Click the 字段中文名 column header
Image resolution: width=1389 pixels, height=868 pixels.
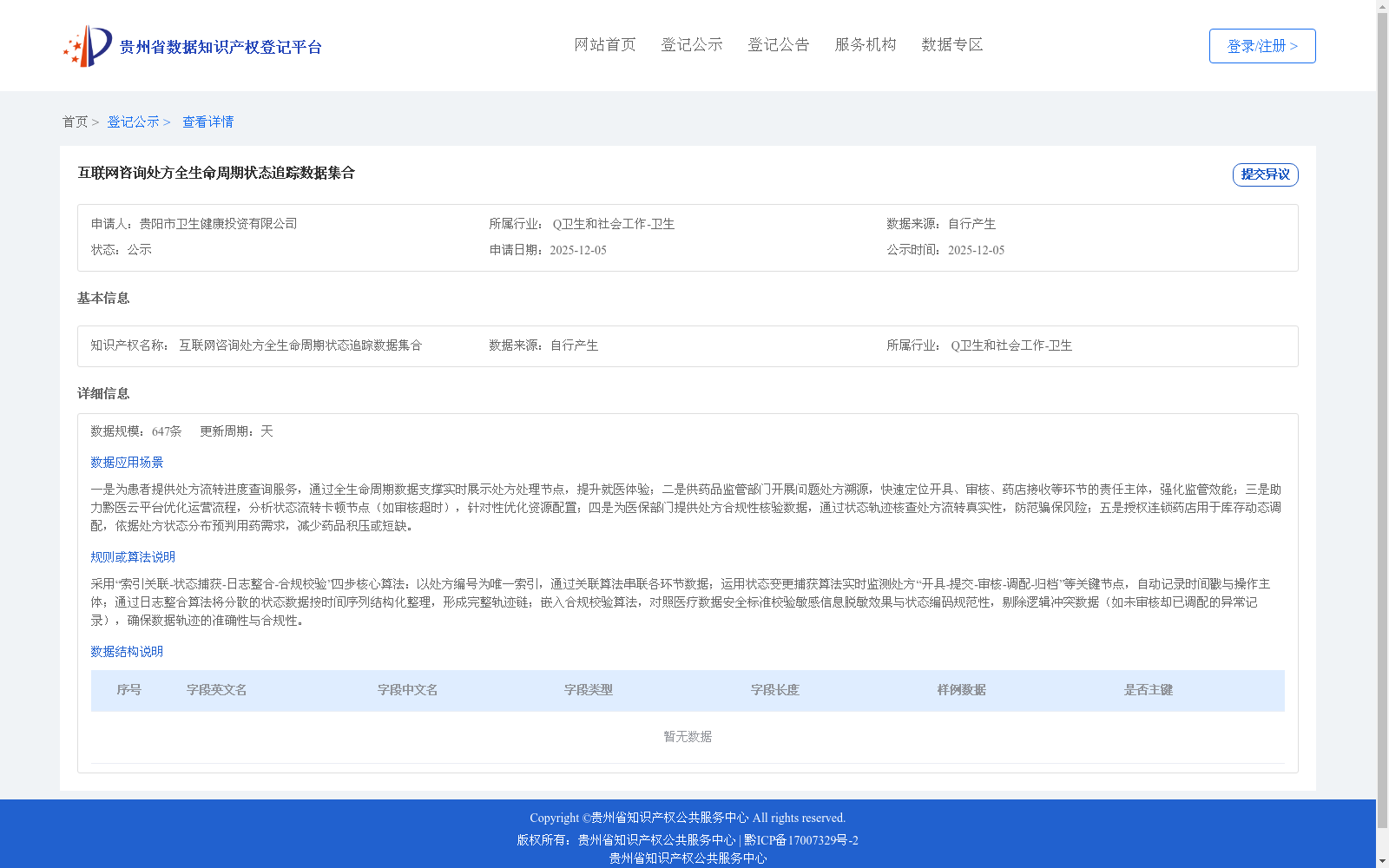[408, 690]
